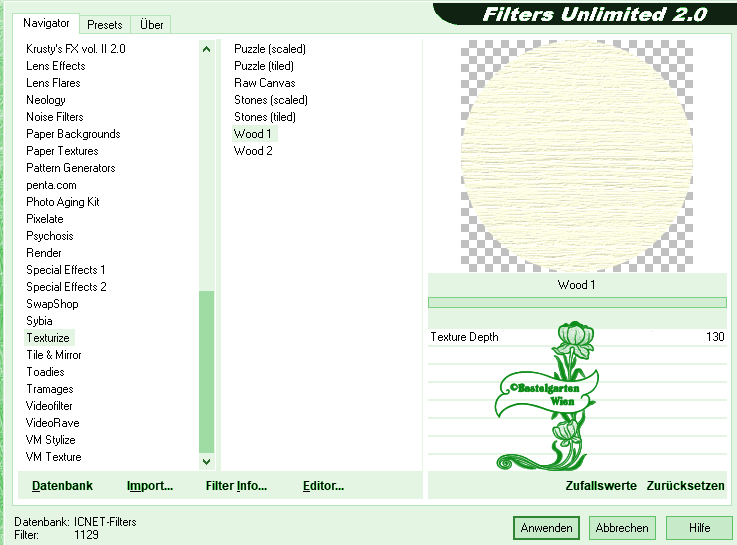Select Puzzle (scaled) filter
Viewport: 737px width, 545px height.
270,49
